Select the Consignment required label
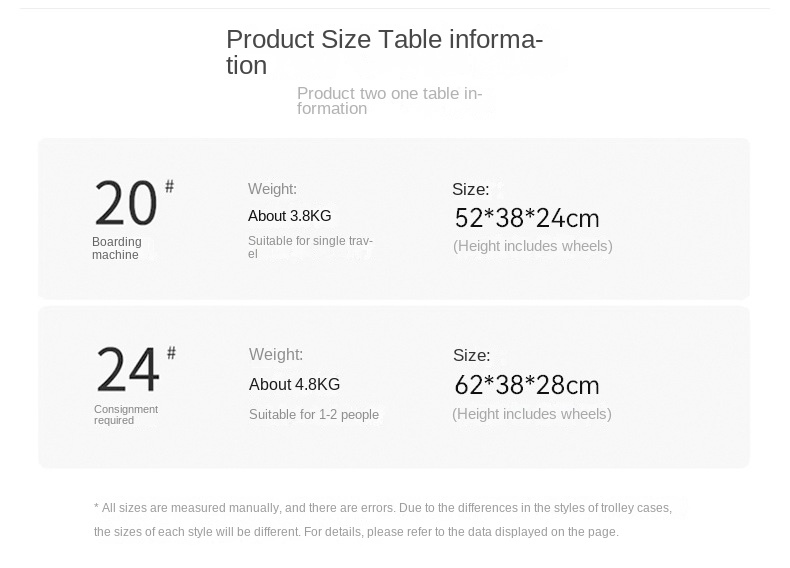Image resolution: width=790 pixels, height=568 pixels. [125, 414]
